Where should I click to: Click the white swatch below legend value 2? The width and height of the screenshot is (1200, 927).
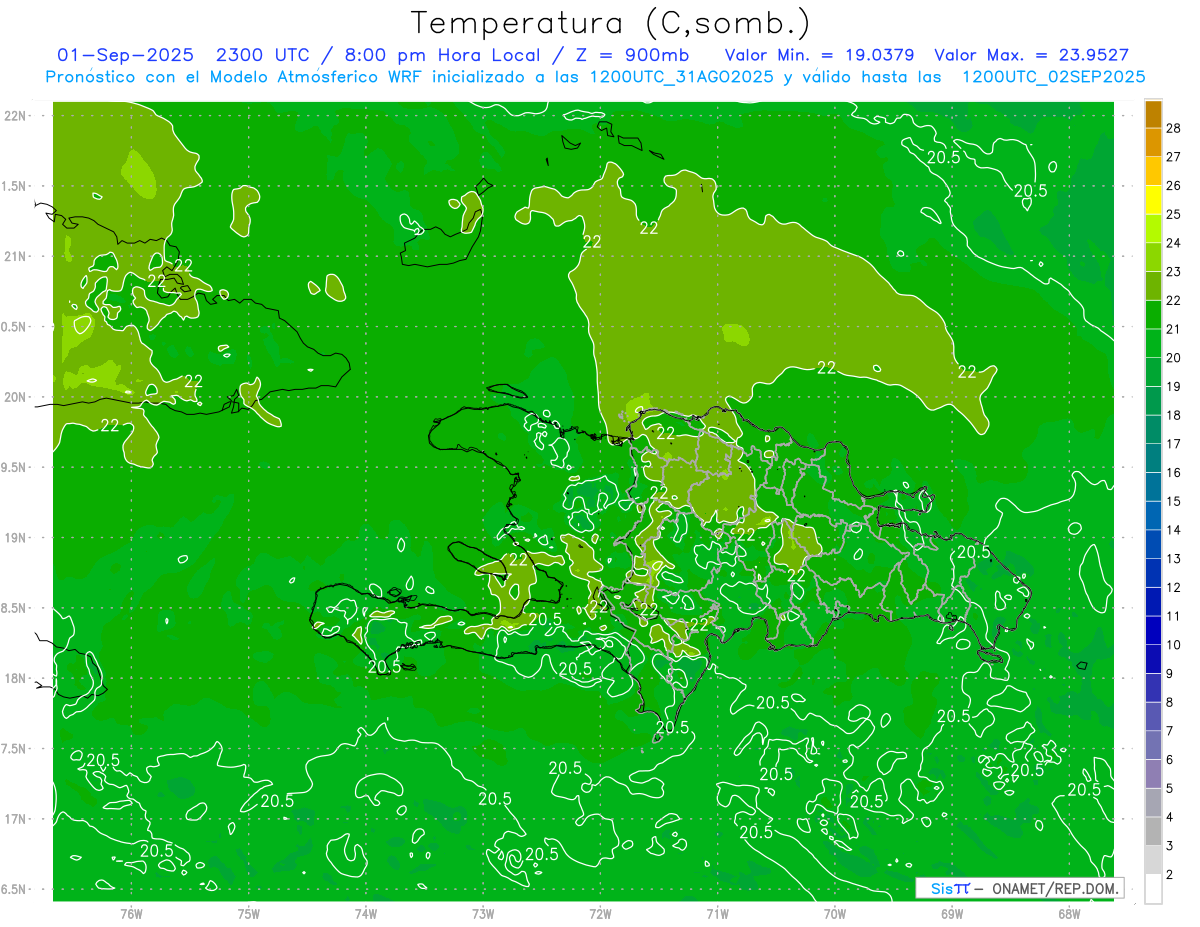tap(1153, 889)
